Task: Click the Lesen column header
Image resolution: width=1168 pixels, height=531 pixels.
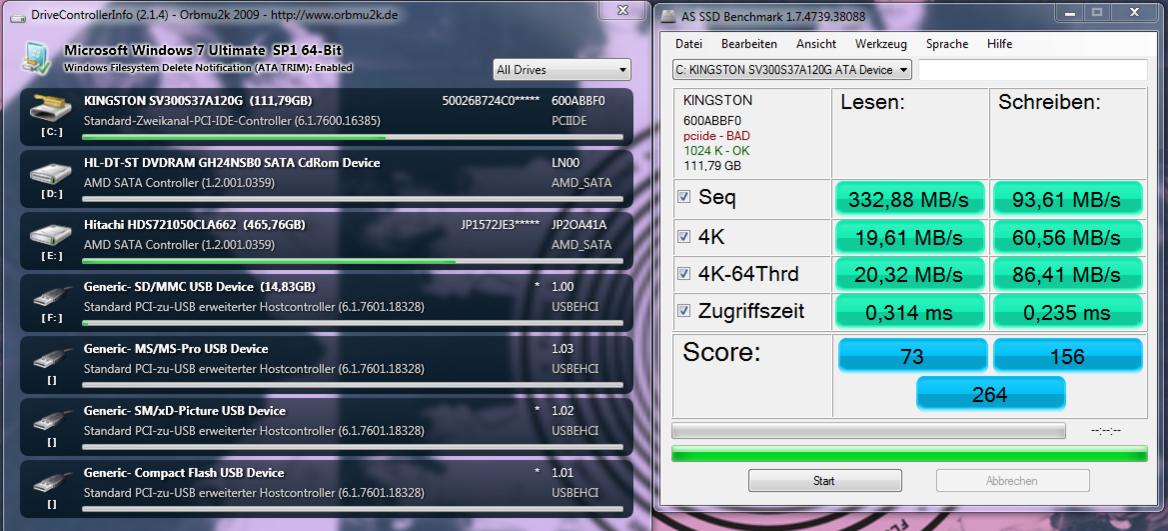Action: (872, 103)
